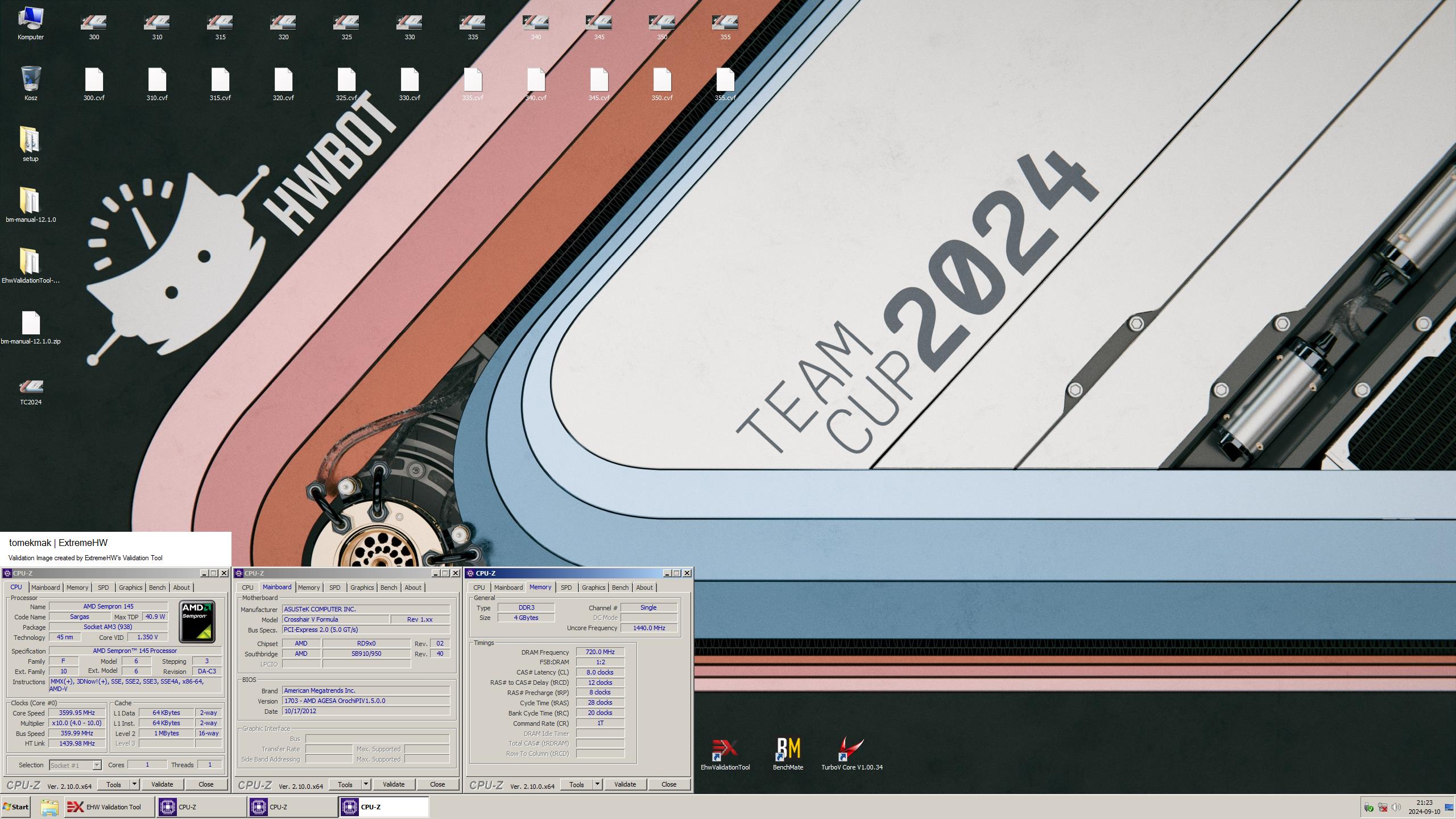The image size is (1456, 819).
Task: Select the 350.cvf file icon
Action: pyautogui.click(x=662, y=84)
